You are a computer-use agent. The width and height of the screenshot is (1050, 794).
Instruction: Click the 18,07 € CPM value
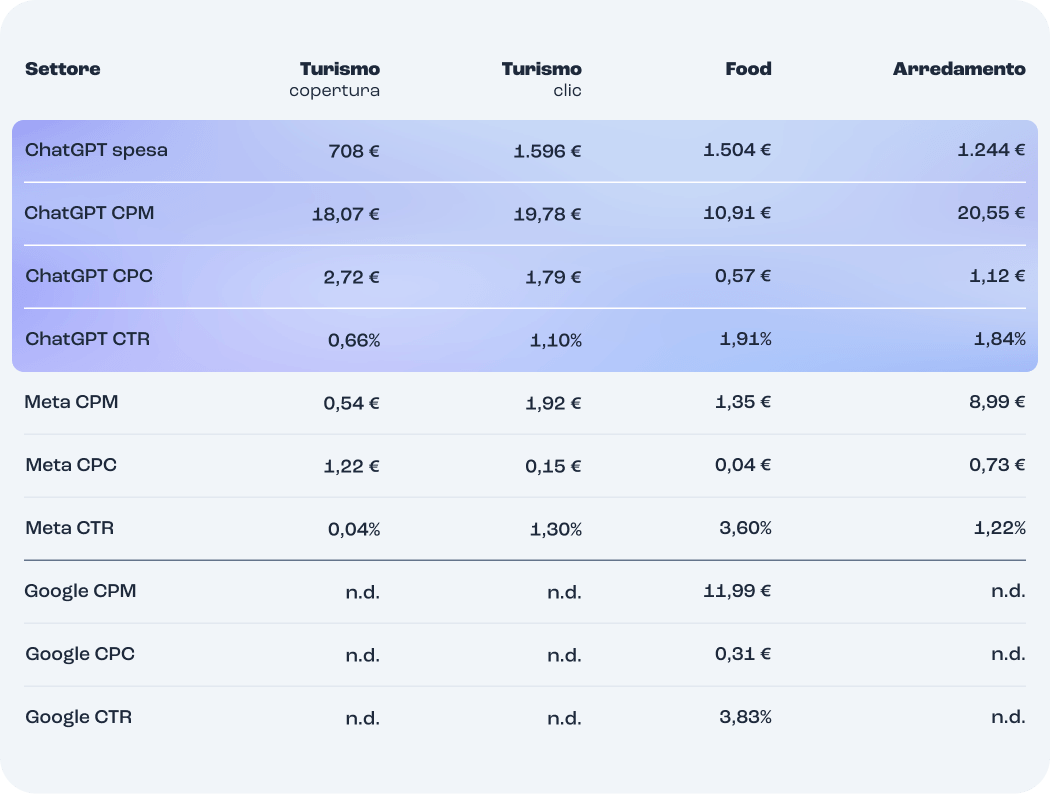click(x=346, y=214)
